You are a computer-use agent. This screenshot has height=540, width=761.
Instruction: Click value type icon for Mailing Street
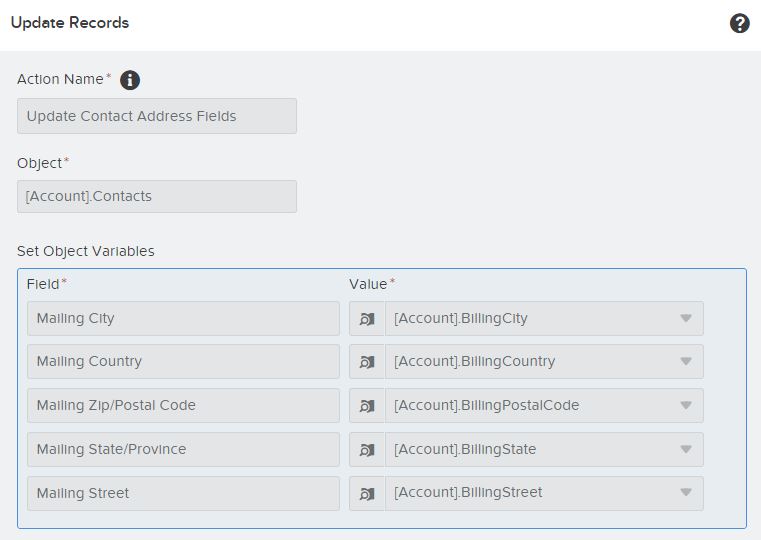coord(367,493)
